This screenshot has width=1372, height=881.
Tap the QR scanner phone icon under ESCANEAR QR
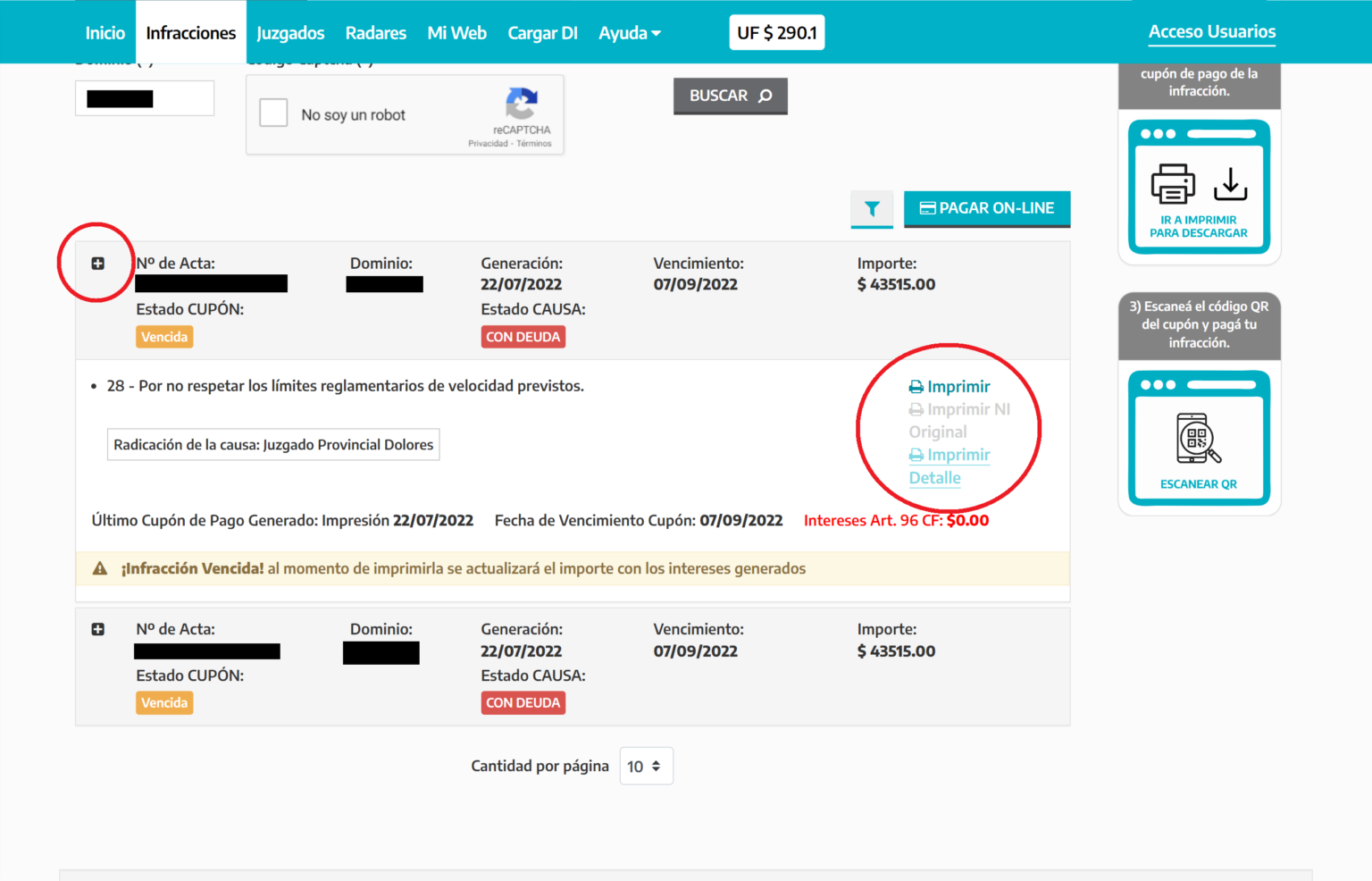click(x=1200, y=440)
